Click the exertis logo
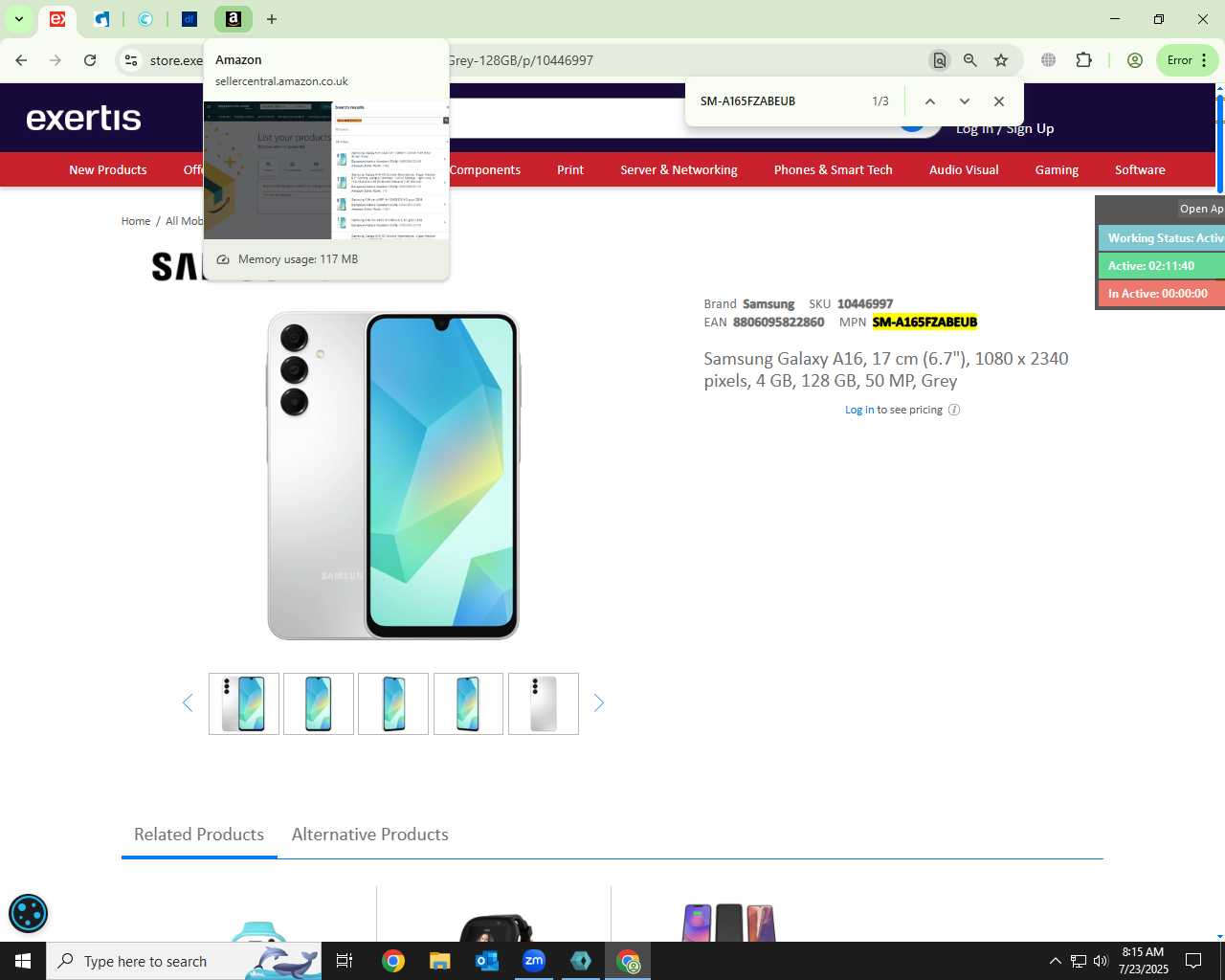1225x980 pixels. tap(84, 118)
